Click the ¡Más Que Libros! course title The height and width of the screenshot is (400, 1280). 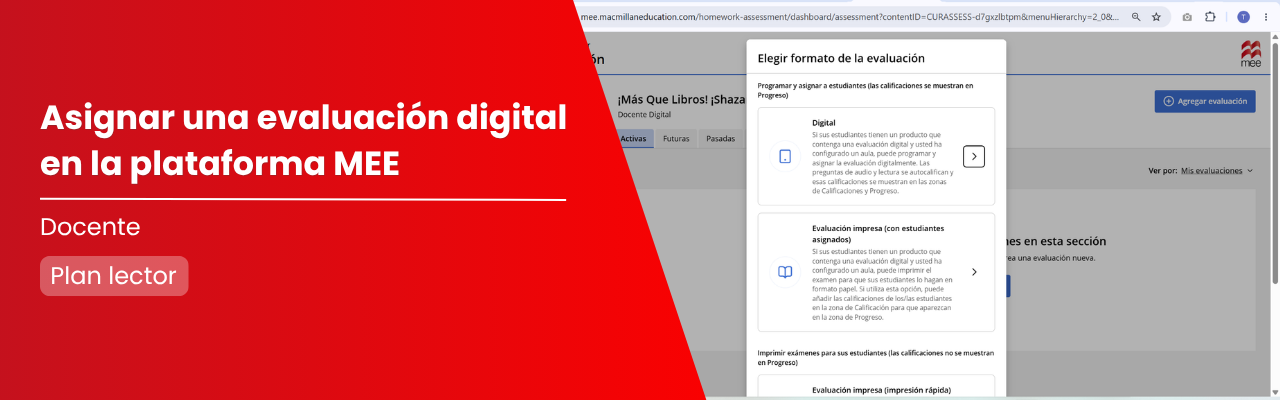pos(681,100)
